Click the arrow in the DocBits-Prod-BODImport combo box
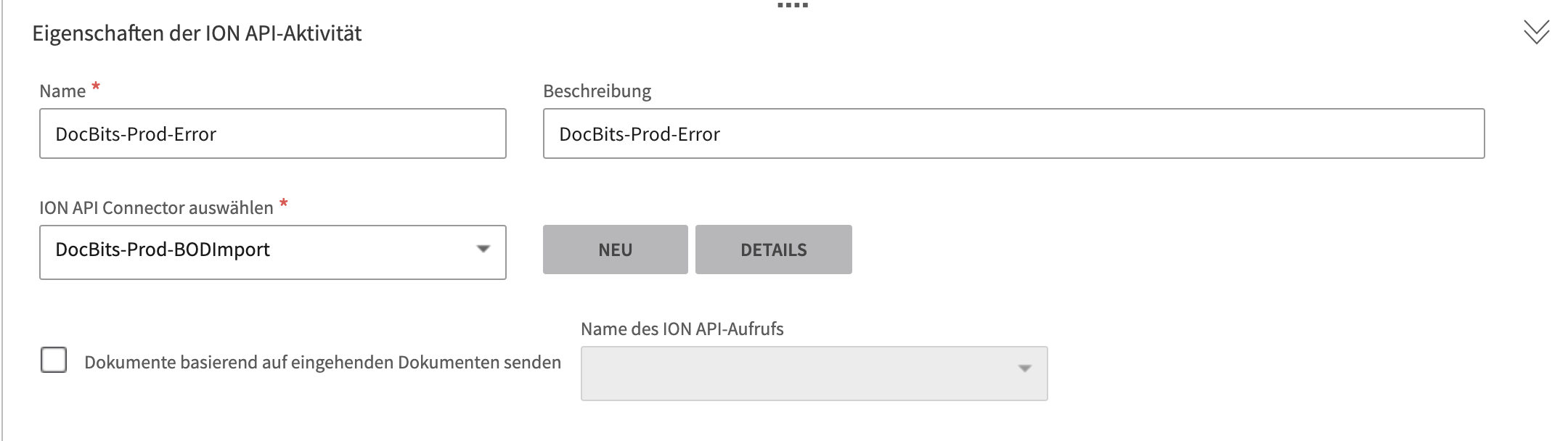 (x=483, y=250)
